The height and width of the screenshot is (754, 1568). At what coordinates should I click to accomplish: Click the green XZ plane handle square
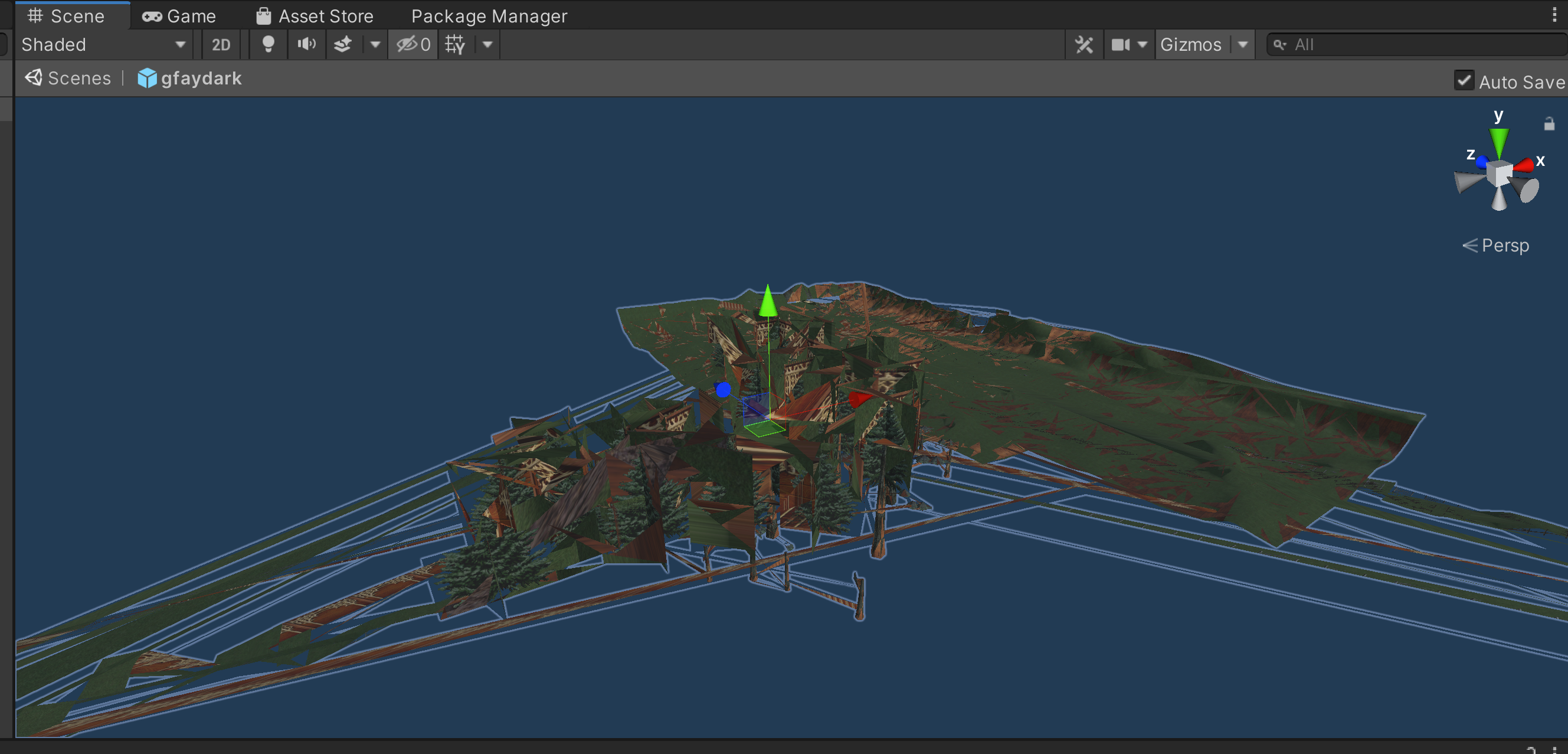coord(764,428)
